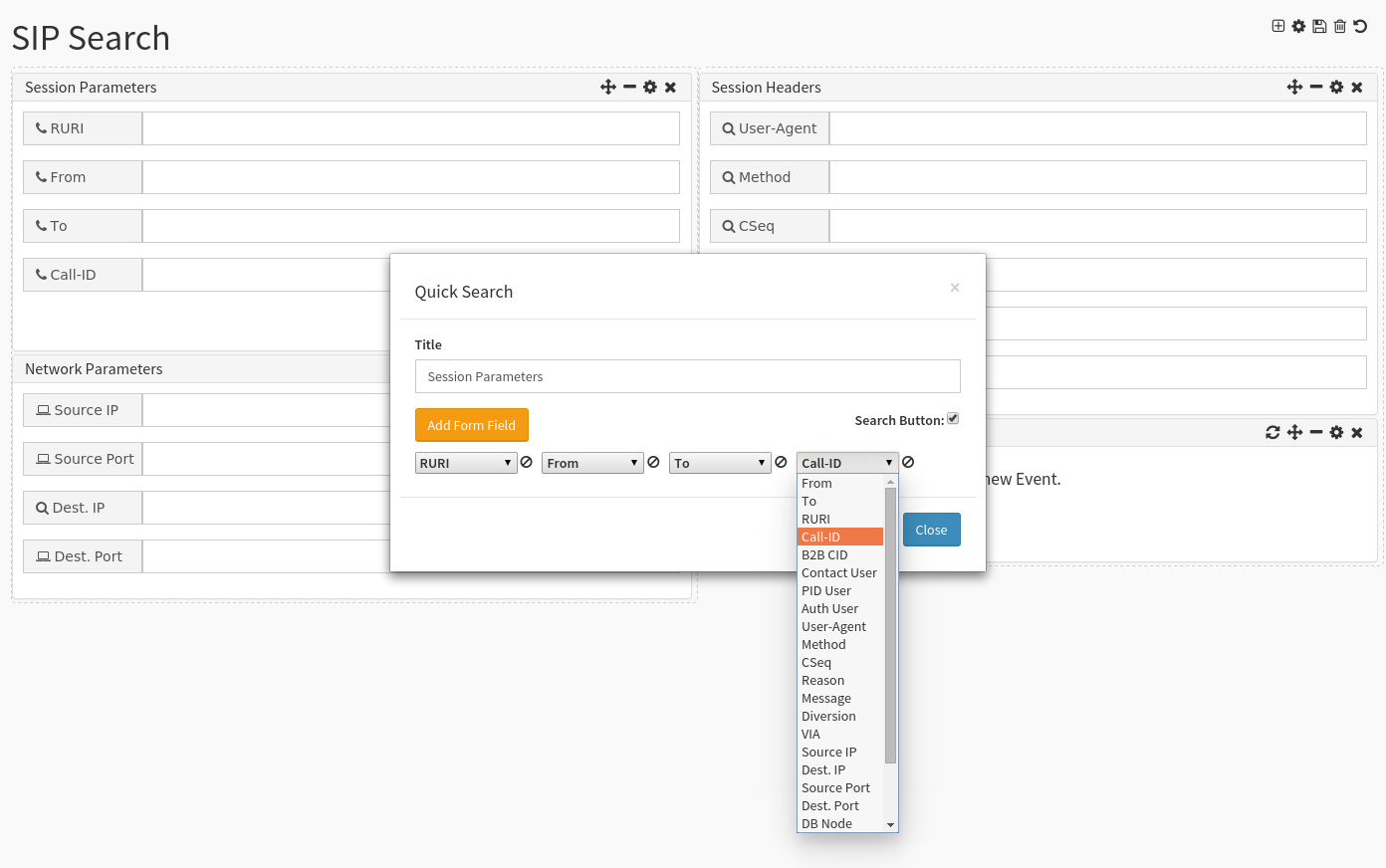Focus the From input in Session Parameters
1386x868 pixels.
tap(411, 177)
